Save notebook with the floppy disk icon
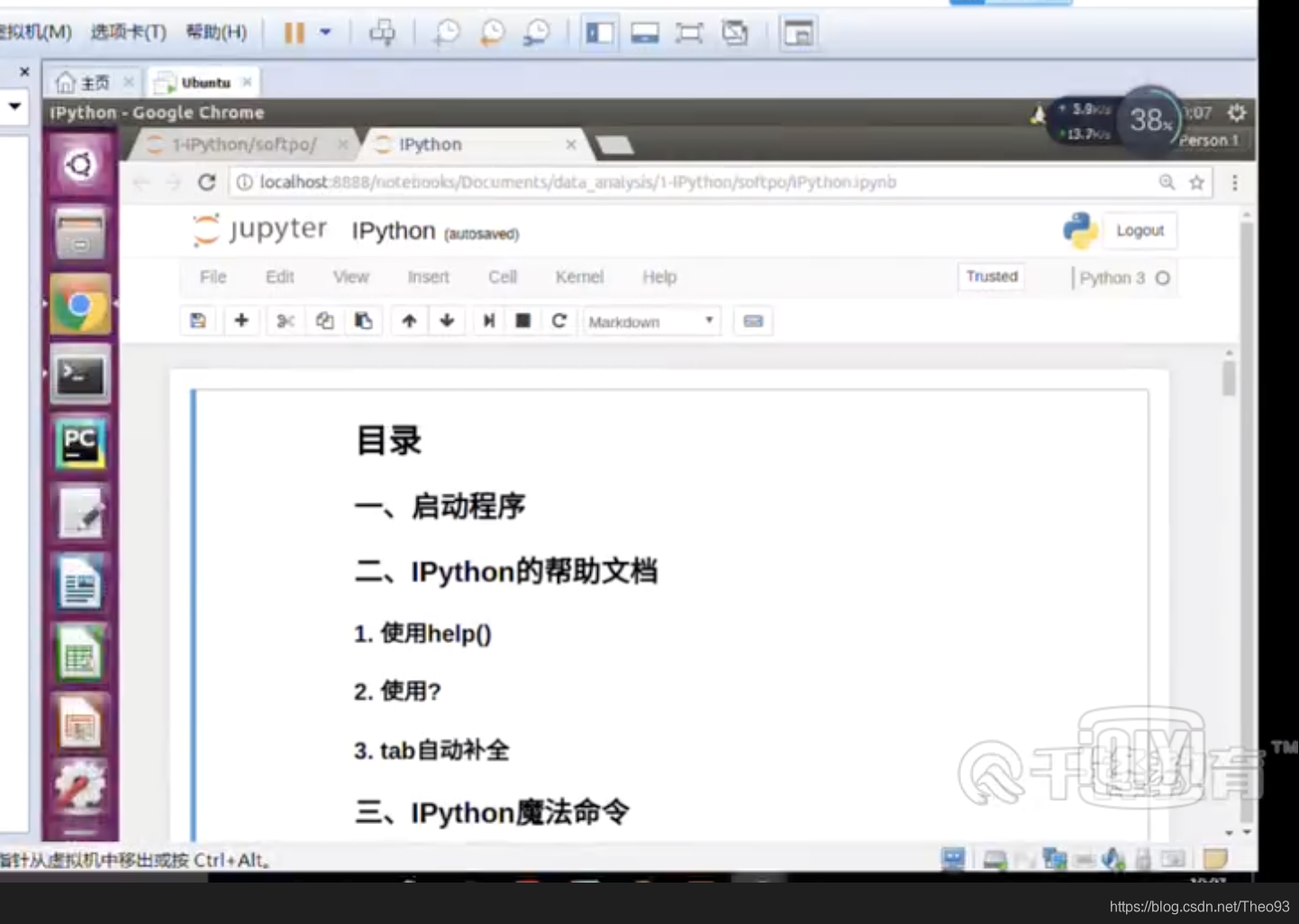 click(198, 321)
